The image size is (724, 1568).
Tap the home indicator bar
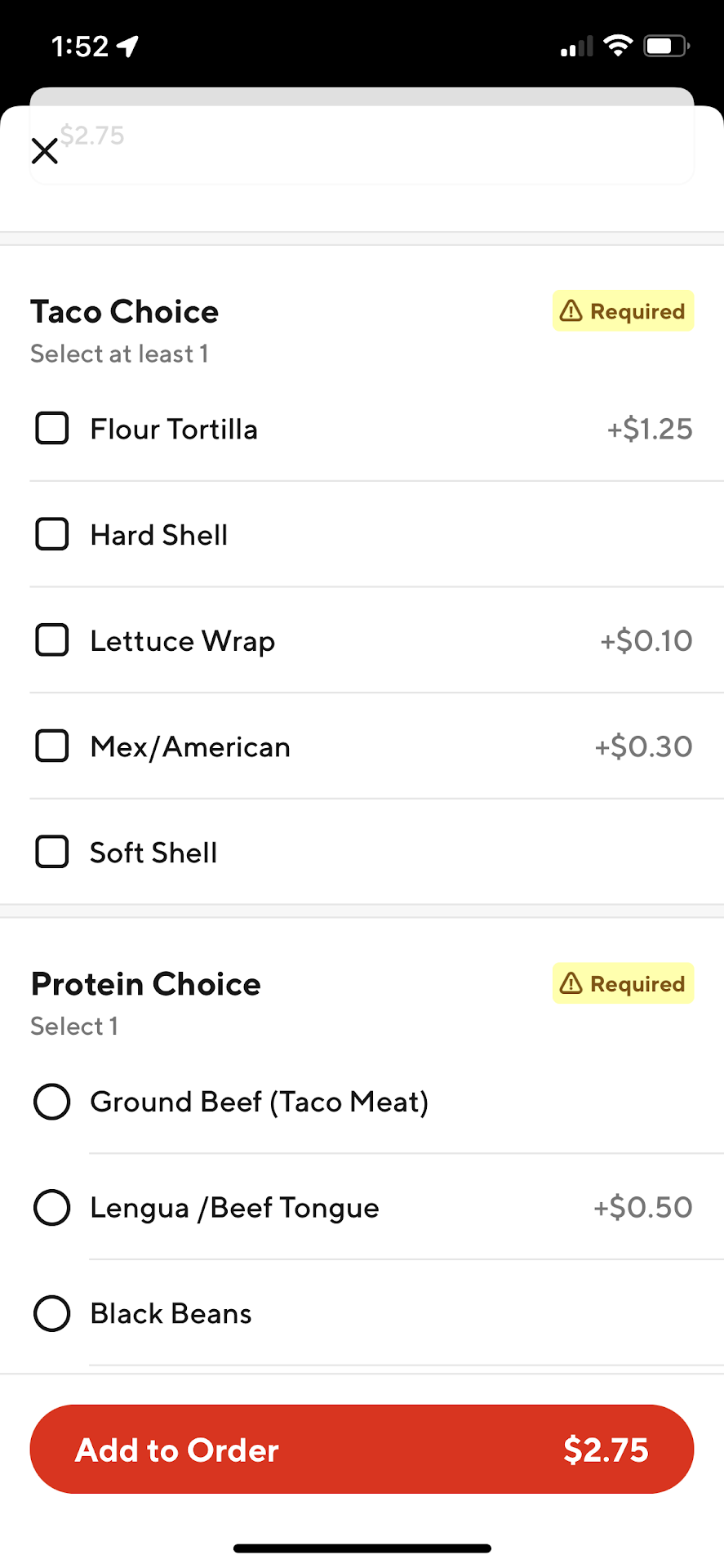tap(362, 1548)
